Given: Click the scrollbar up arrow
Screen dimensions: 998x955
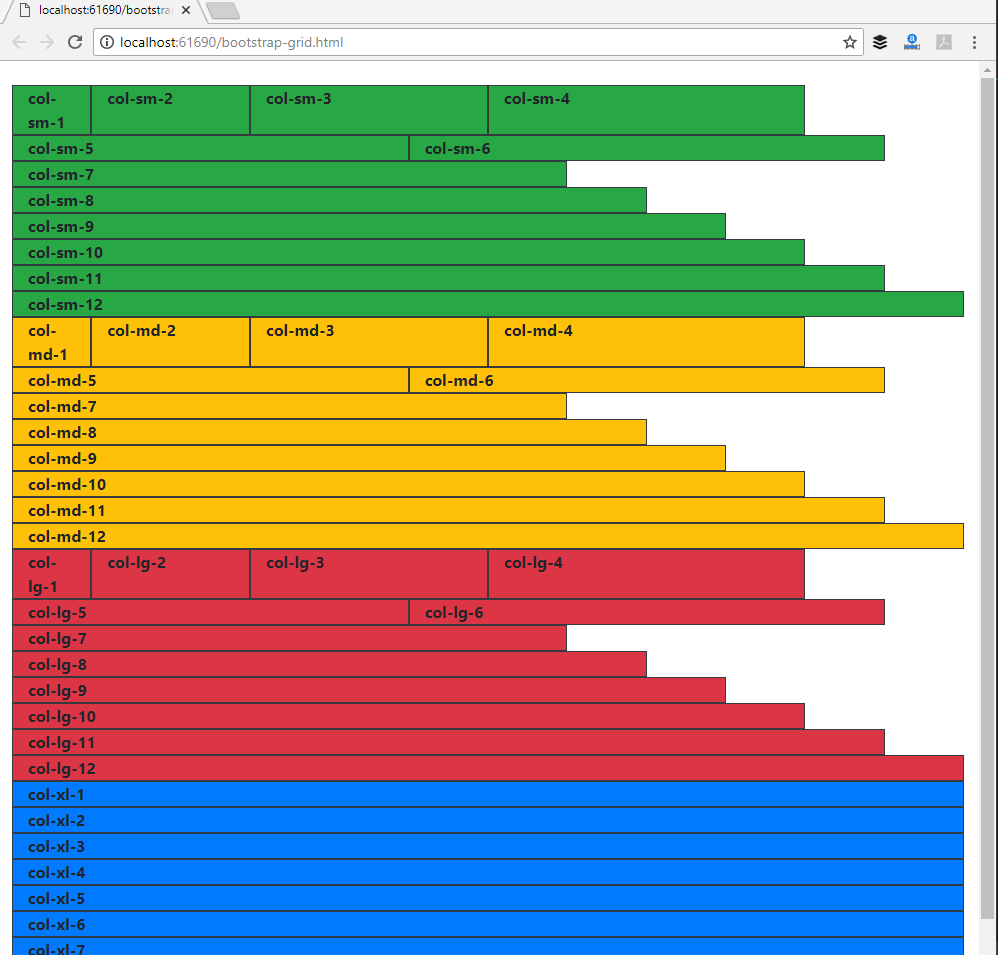Looking at the screenshot, I should [988, 70].
